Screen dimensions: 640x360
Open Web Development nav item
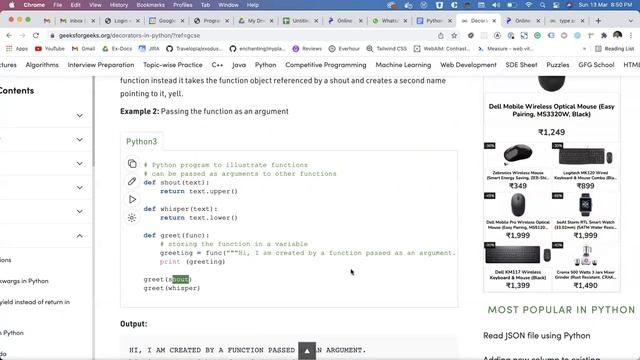[x=468, y=65]
